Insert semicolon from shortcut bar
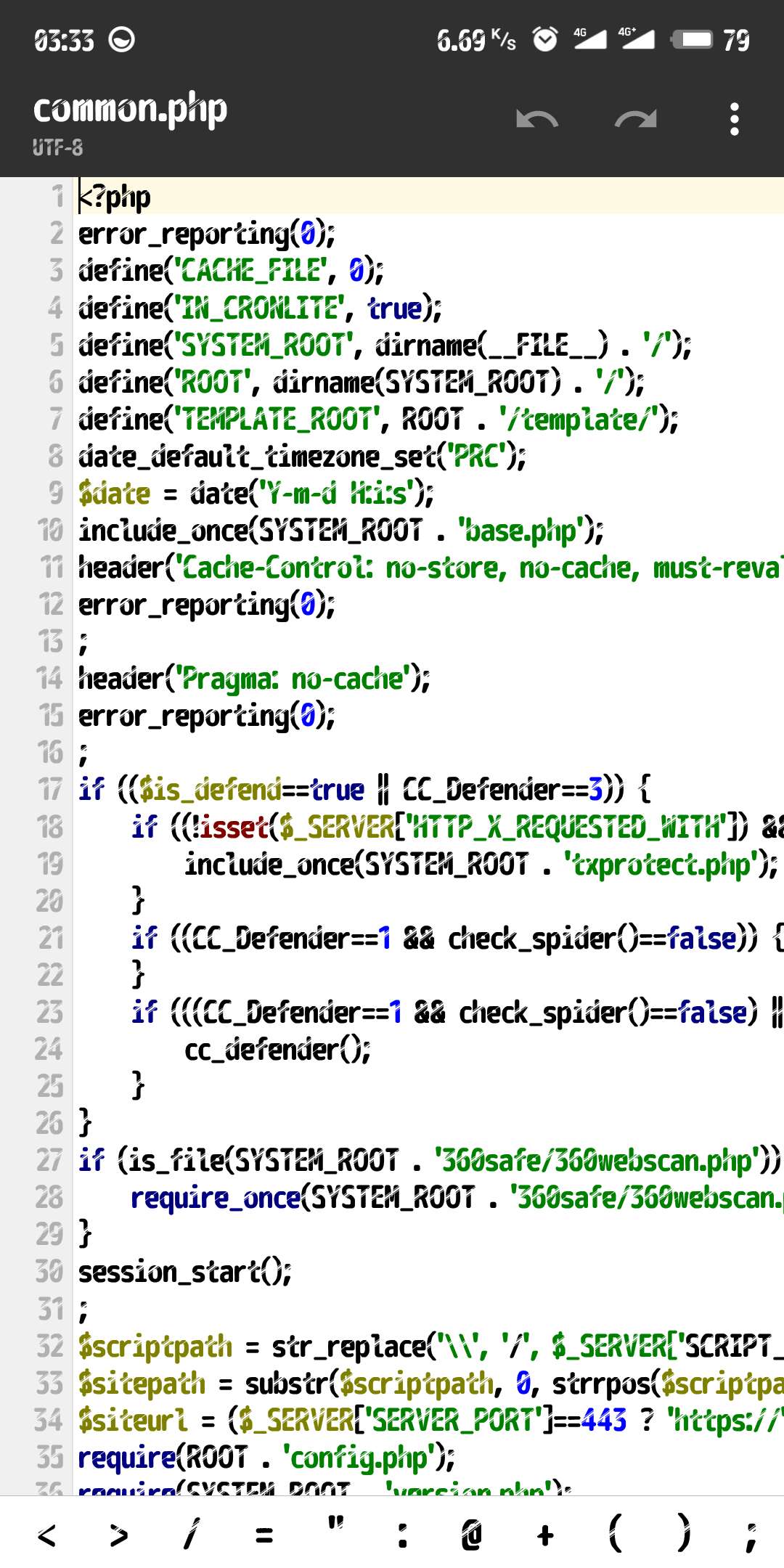 [751, 1535]
